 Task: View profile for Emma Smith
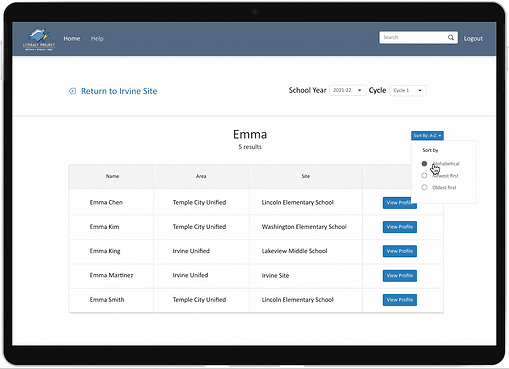(399, 300)
